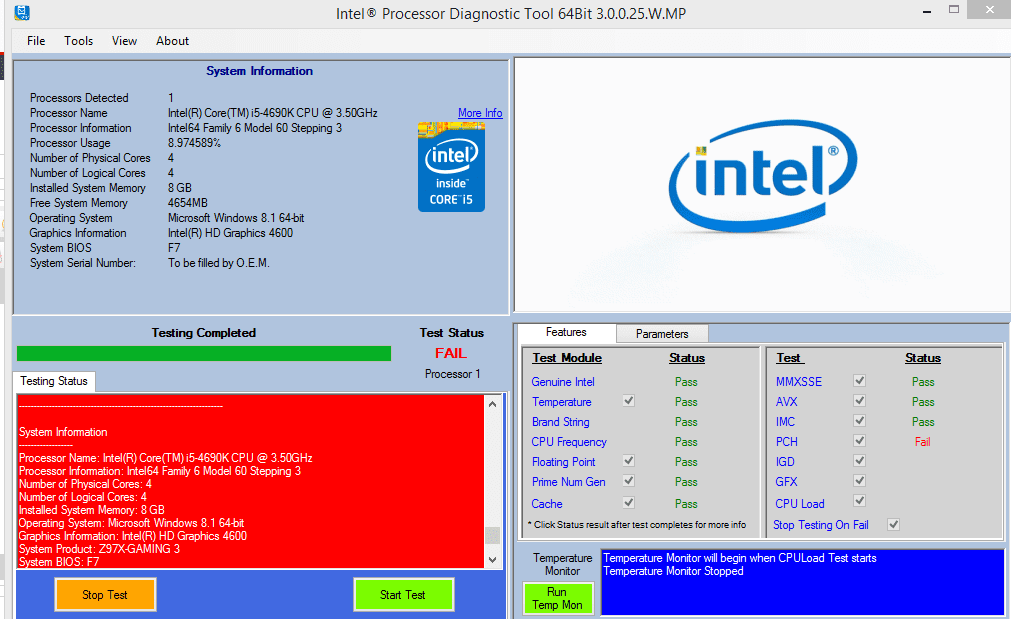The image size is (1011, 619).
Task: Toggle the Cache test checkbox
Action: pyautogui.click(x=629, y=502)
